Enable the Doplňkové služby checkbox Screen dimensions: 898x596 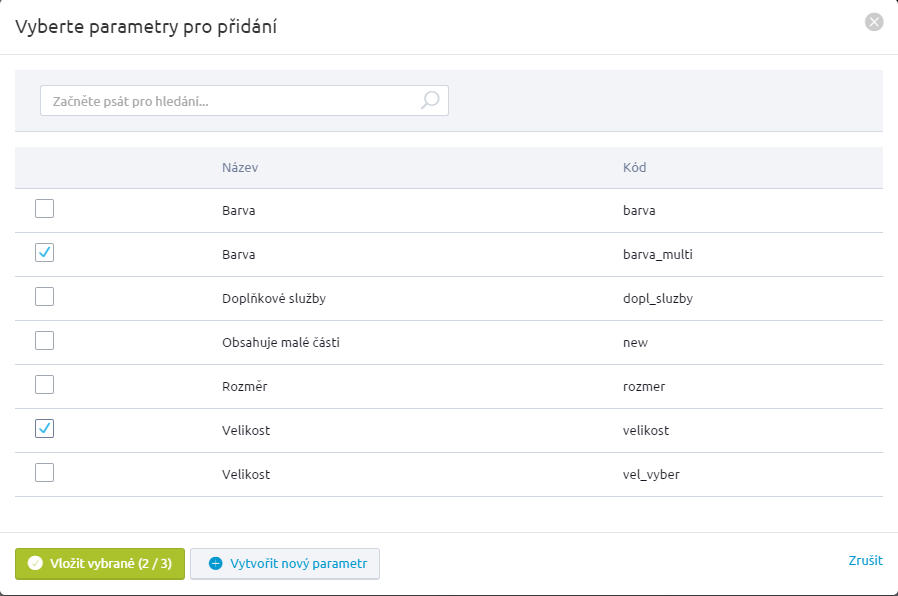(x=45, y=297)
